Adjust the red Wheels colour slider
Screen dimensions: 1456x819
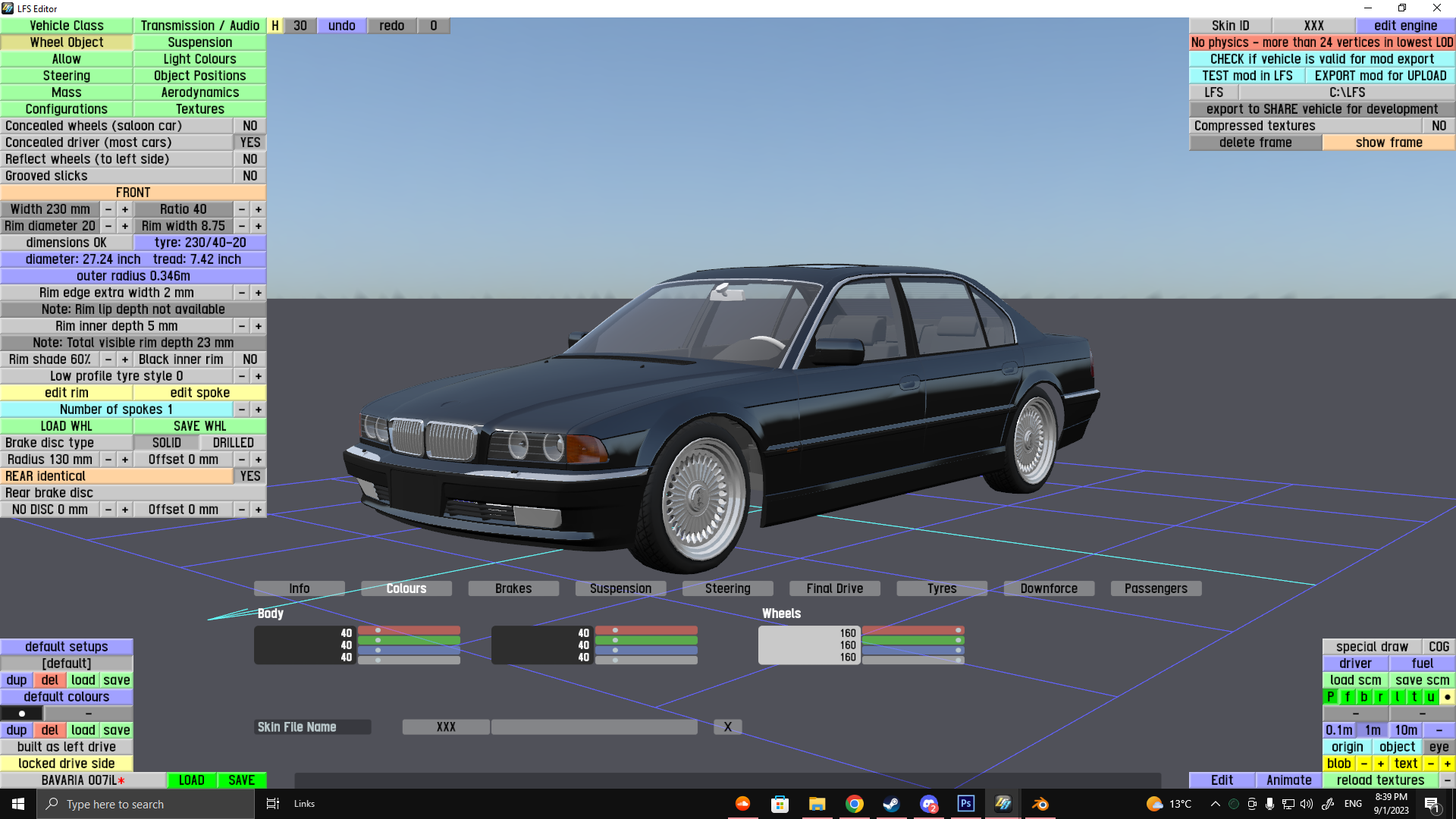912,631
